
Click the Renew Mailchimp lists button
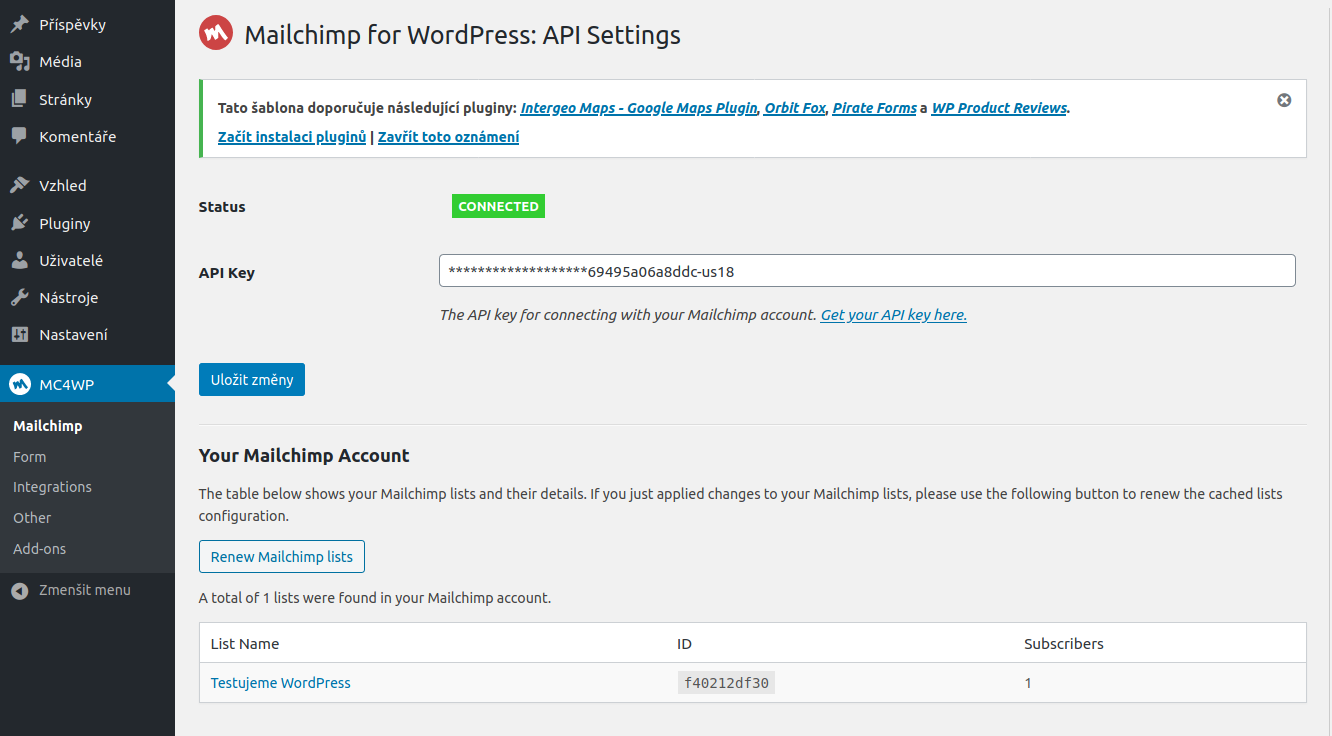(282, 557)
